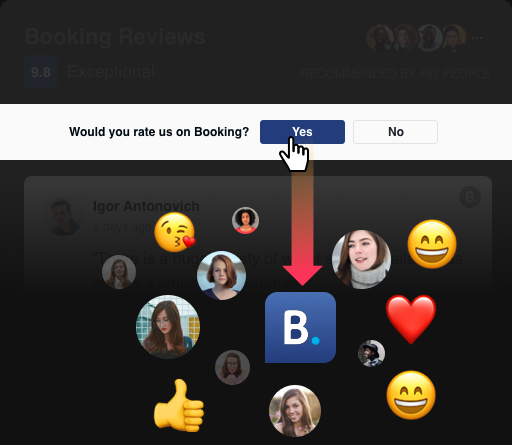512x445 pixels.
Task: Click the red heart emoji
Action: 411,319
